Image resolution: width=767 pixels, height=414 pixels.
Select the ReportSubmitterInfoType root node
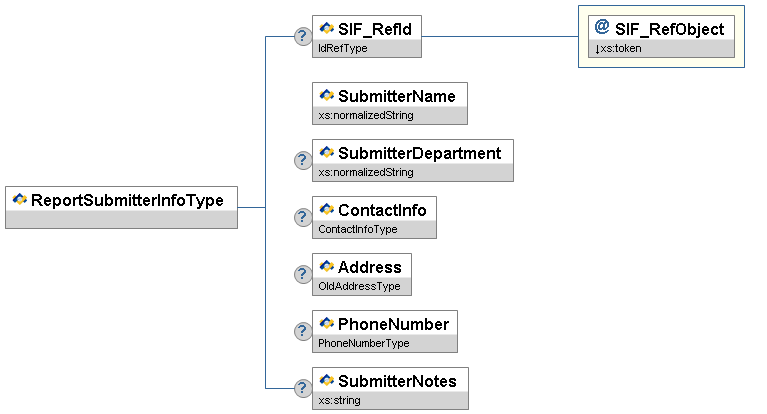pyautogui.click(x=127, y=200)
